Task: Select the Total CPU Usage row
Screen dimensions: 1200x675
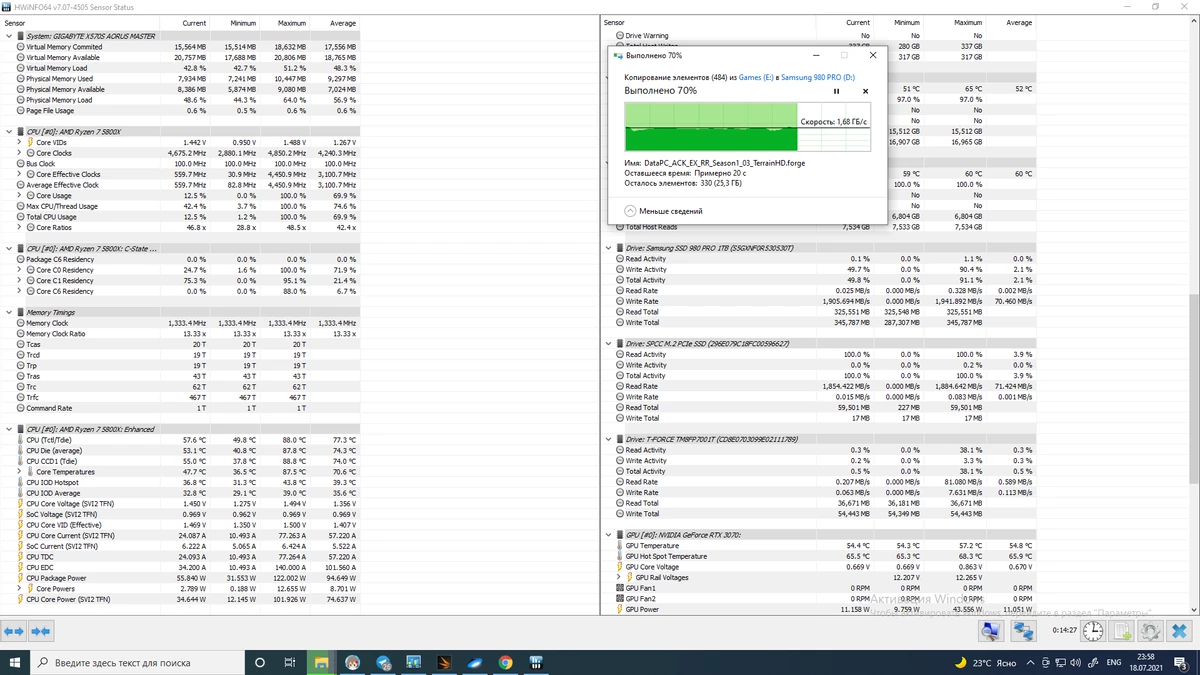Action: tap(180, 217)
